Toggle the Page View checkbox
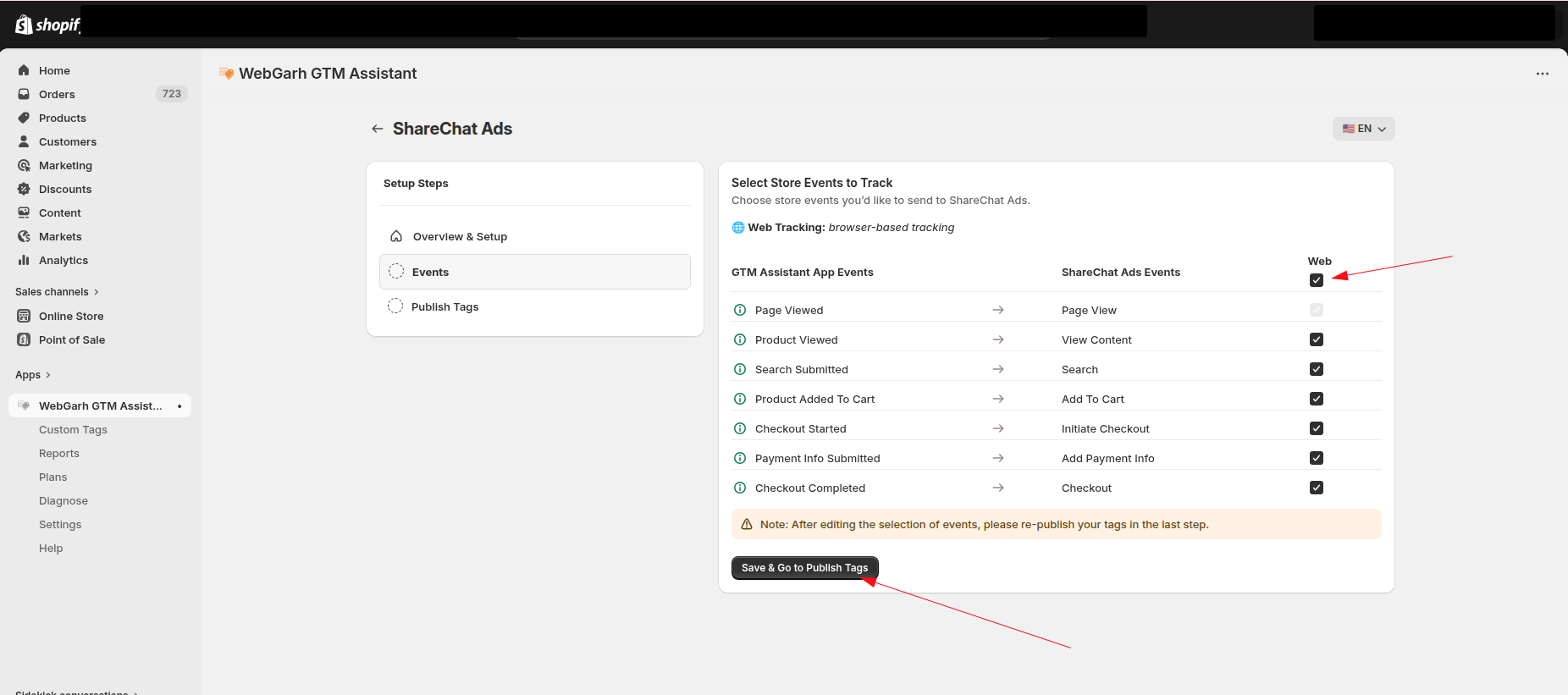 [1317, 310]
